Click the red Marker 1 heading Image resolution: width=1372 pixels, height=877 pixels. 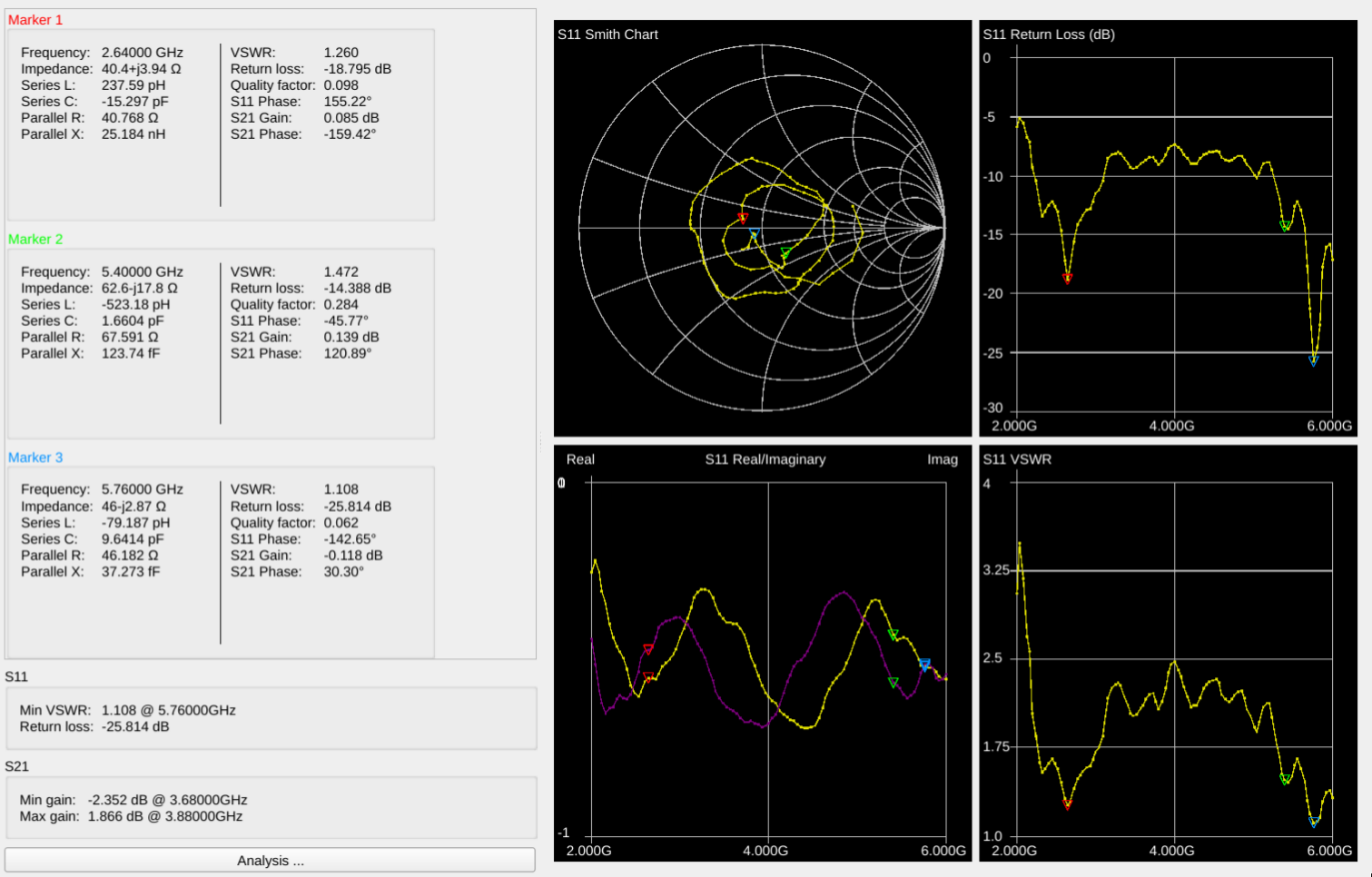click(35, 20)
